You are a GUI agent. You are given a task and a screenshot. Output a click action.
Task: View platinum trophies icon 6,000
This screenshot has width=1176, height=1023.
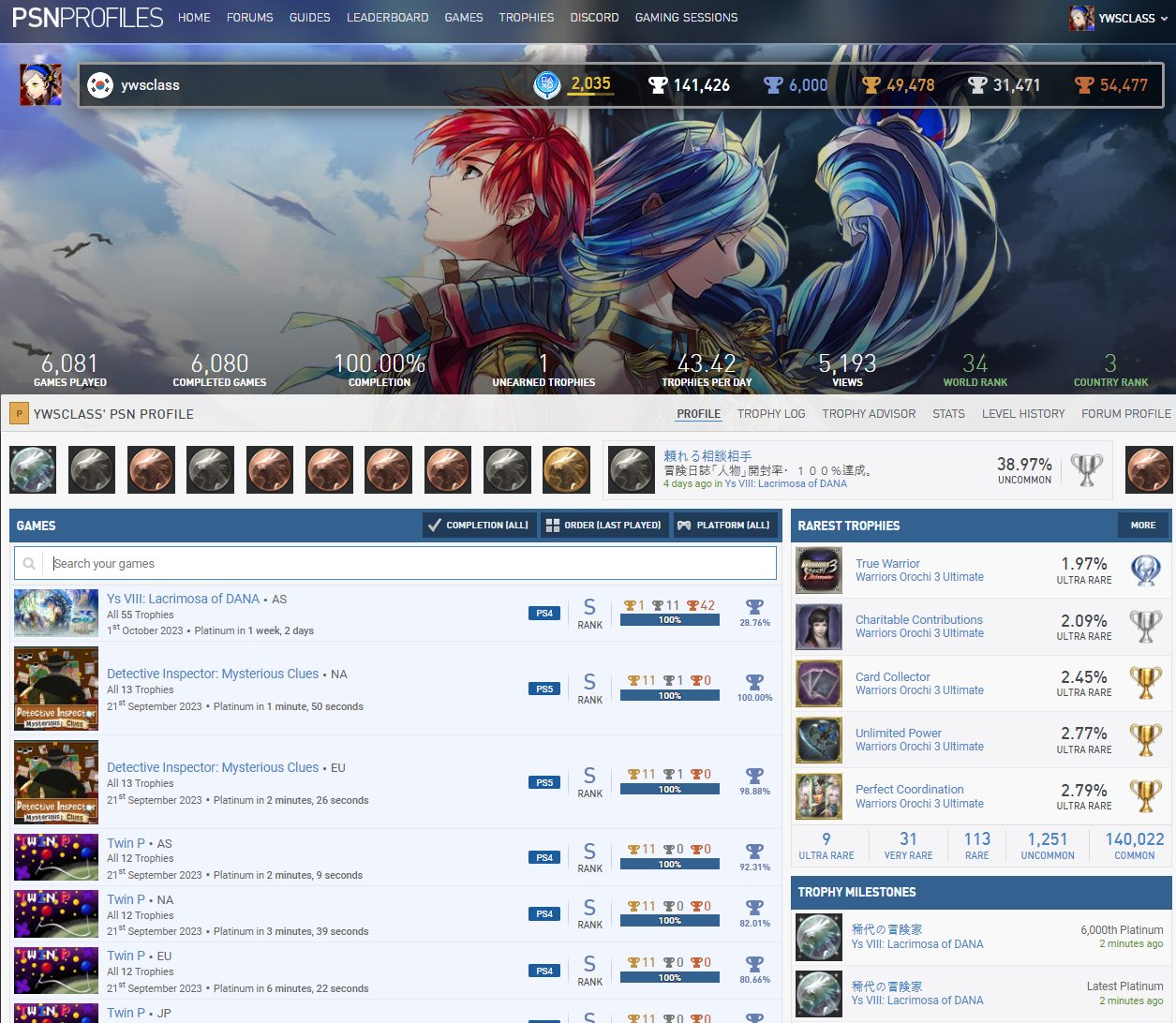[x=773, y=85]
